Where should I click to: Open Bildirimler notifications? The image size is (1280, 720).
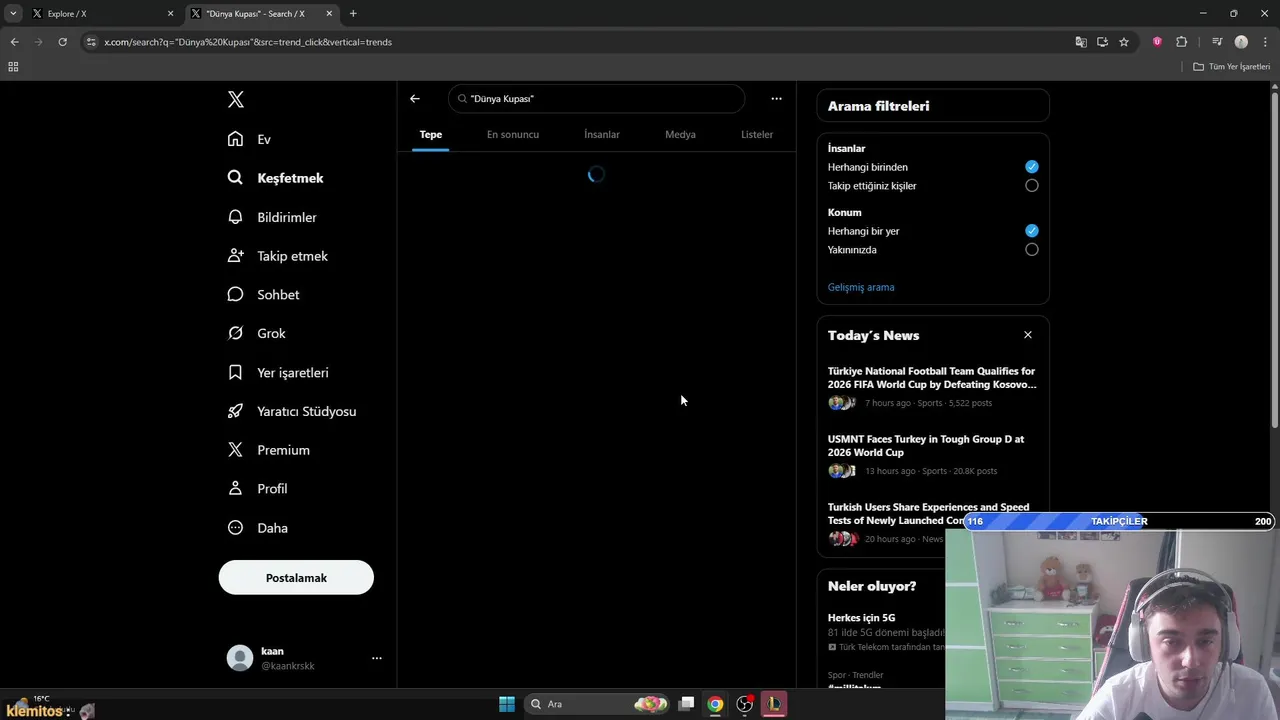pyautogui.click(x=273, y=217)
